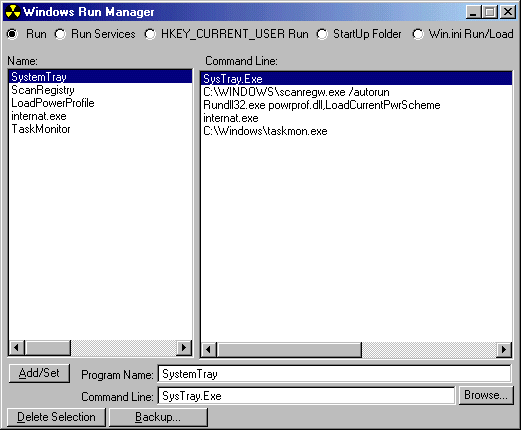Click the radiation icon in title bar

pos(13,12)
